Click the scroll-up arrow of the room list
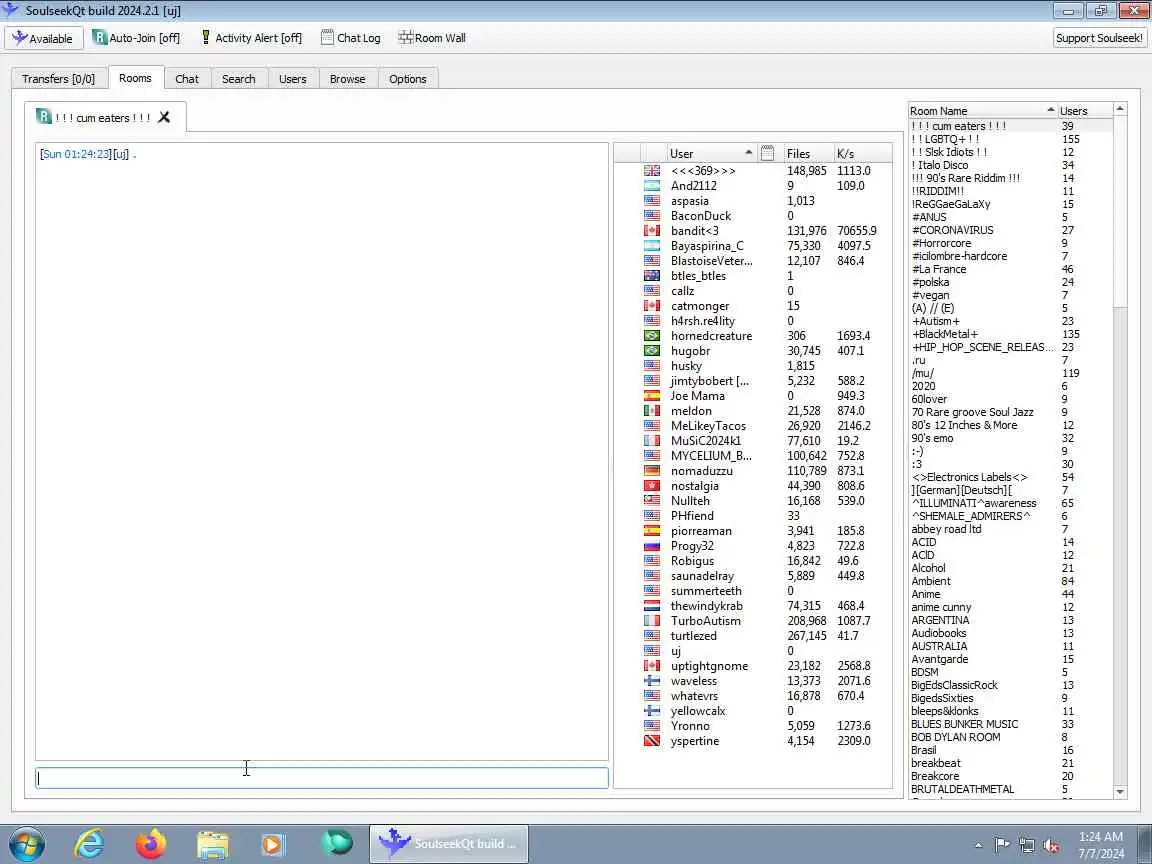This screenshot has height=864, width=1152. pos(1120,109)
